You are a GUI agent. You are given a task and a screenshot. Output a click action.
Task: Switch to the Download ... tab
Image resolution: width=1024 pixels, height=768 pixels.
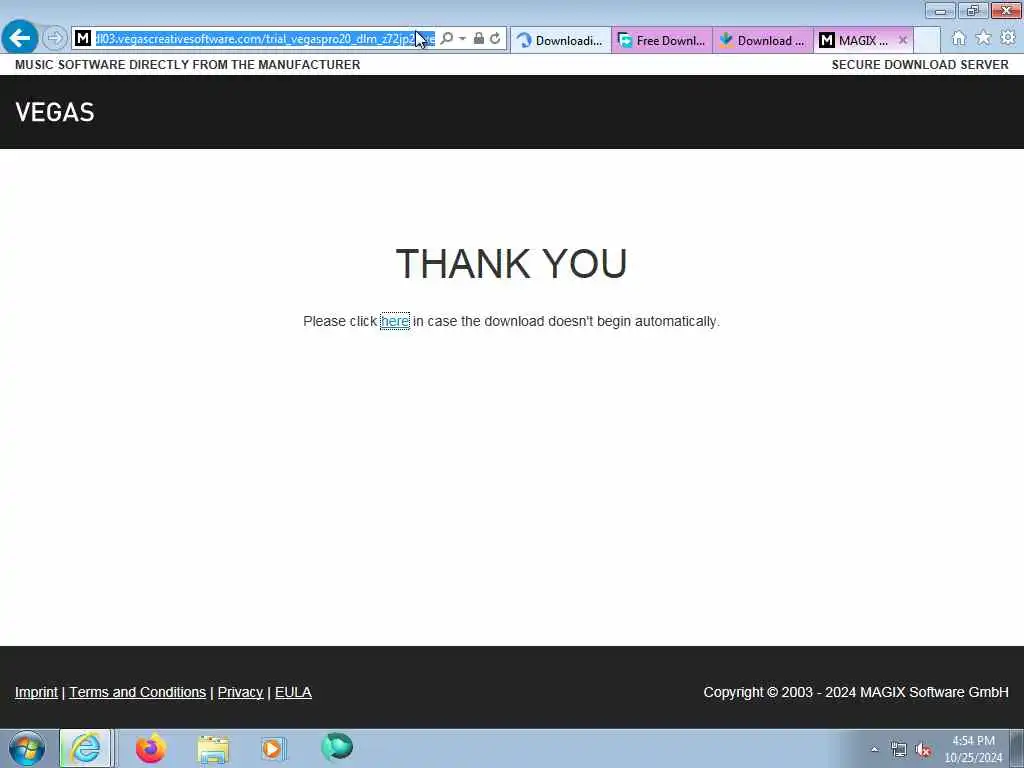[763, 40]
